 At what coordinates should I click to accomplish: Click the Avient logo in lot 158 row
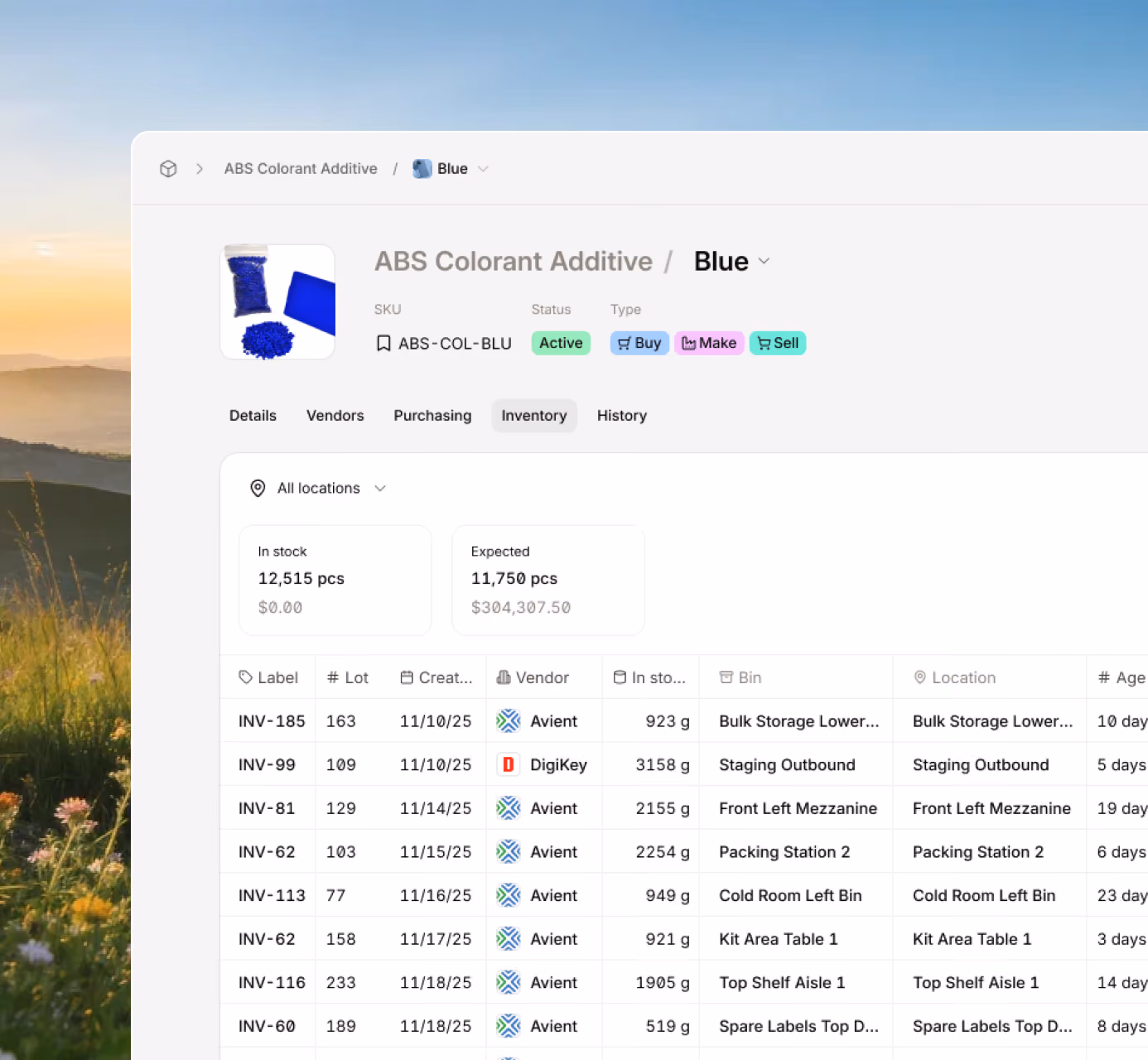[x=509, y=939]
